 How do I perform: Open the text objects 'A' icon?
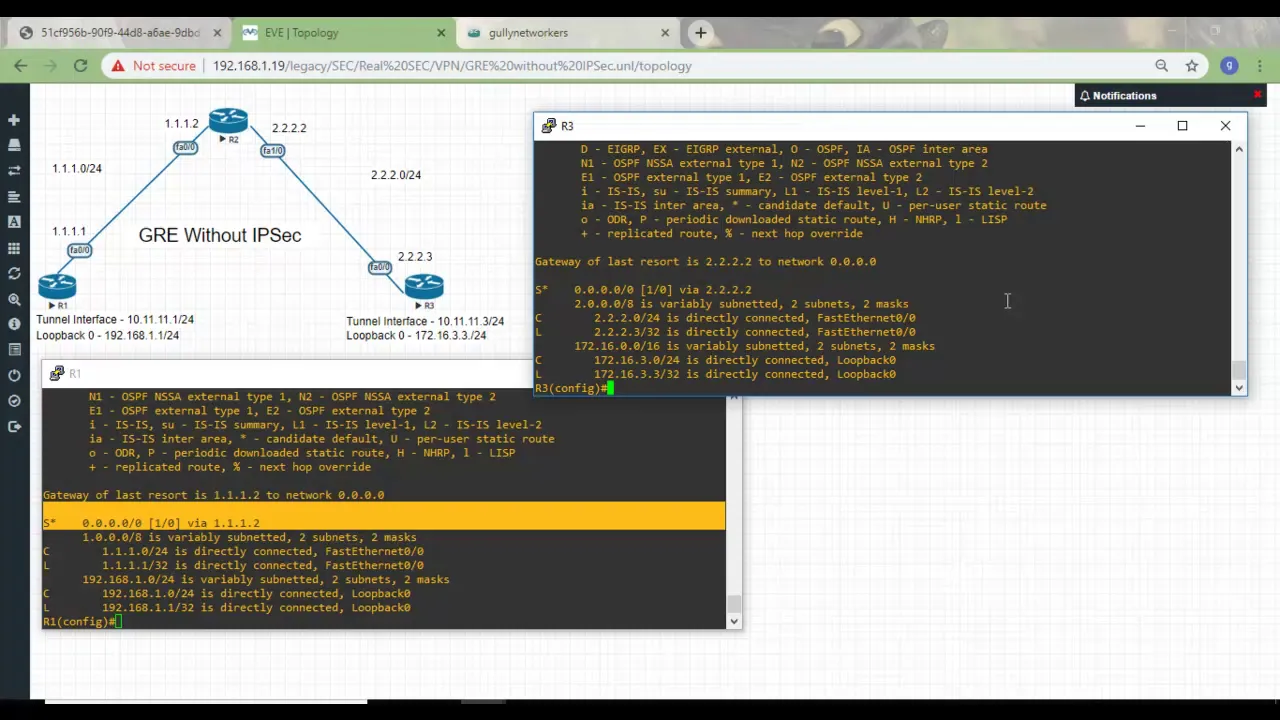coord(14,222)
